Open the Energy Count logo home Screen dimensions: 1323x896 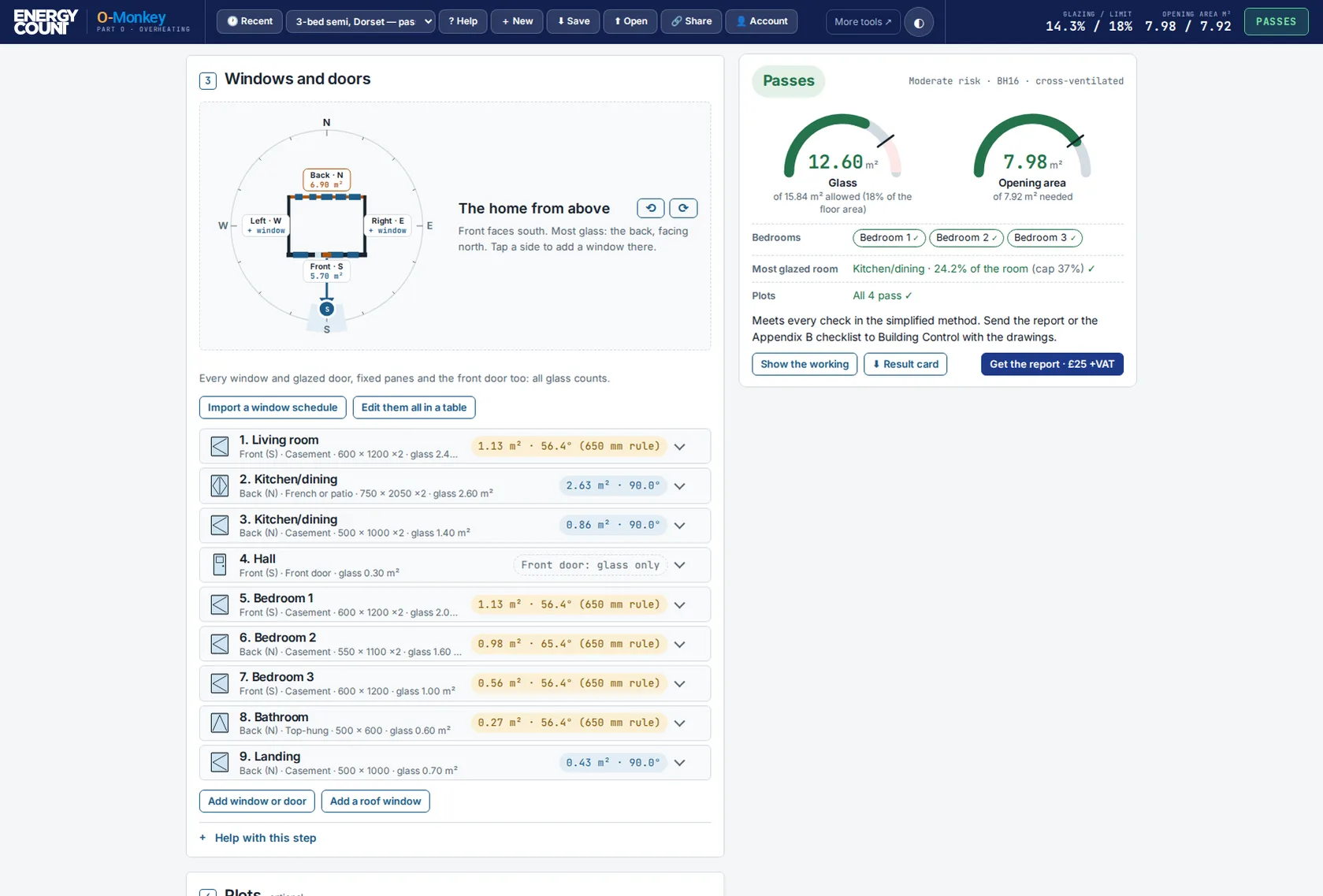pos(46,22)
